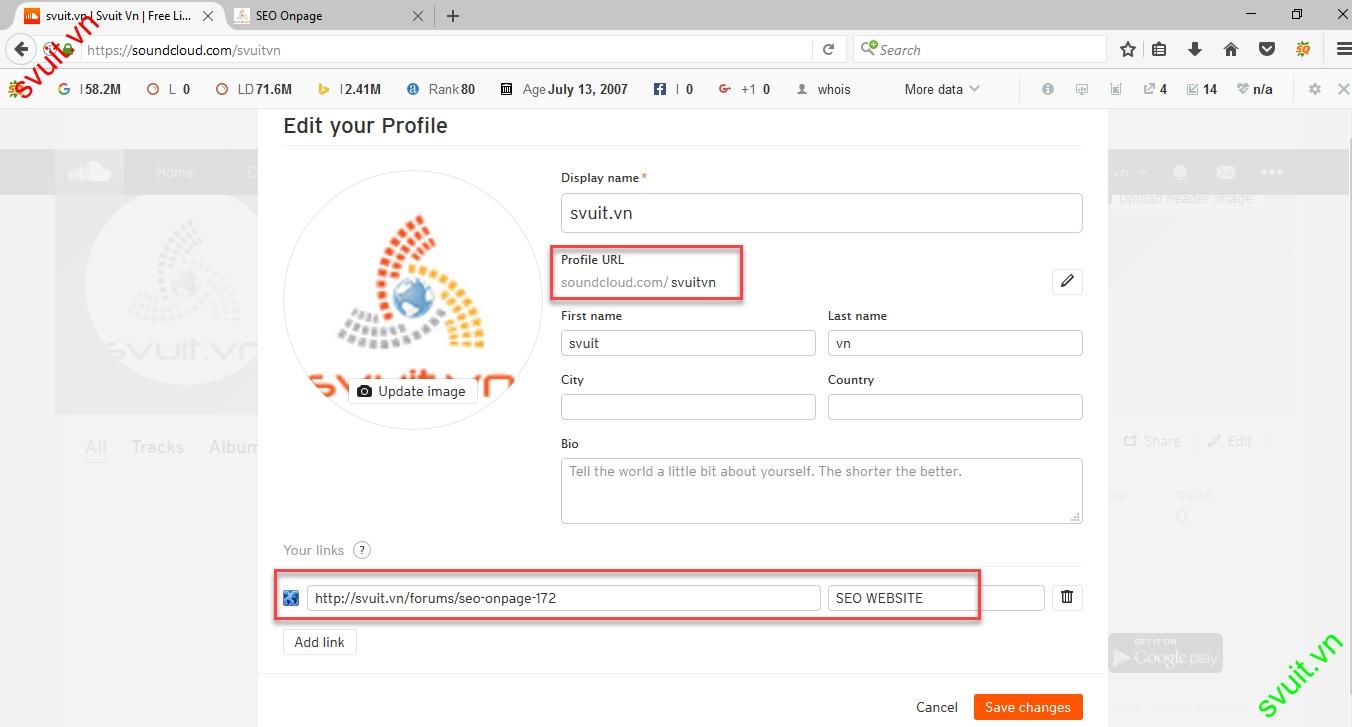Open the whois lookup link
The height and width of the screenshot is (727, 1352).
click(823, 89)
